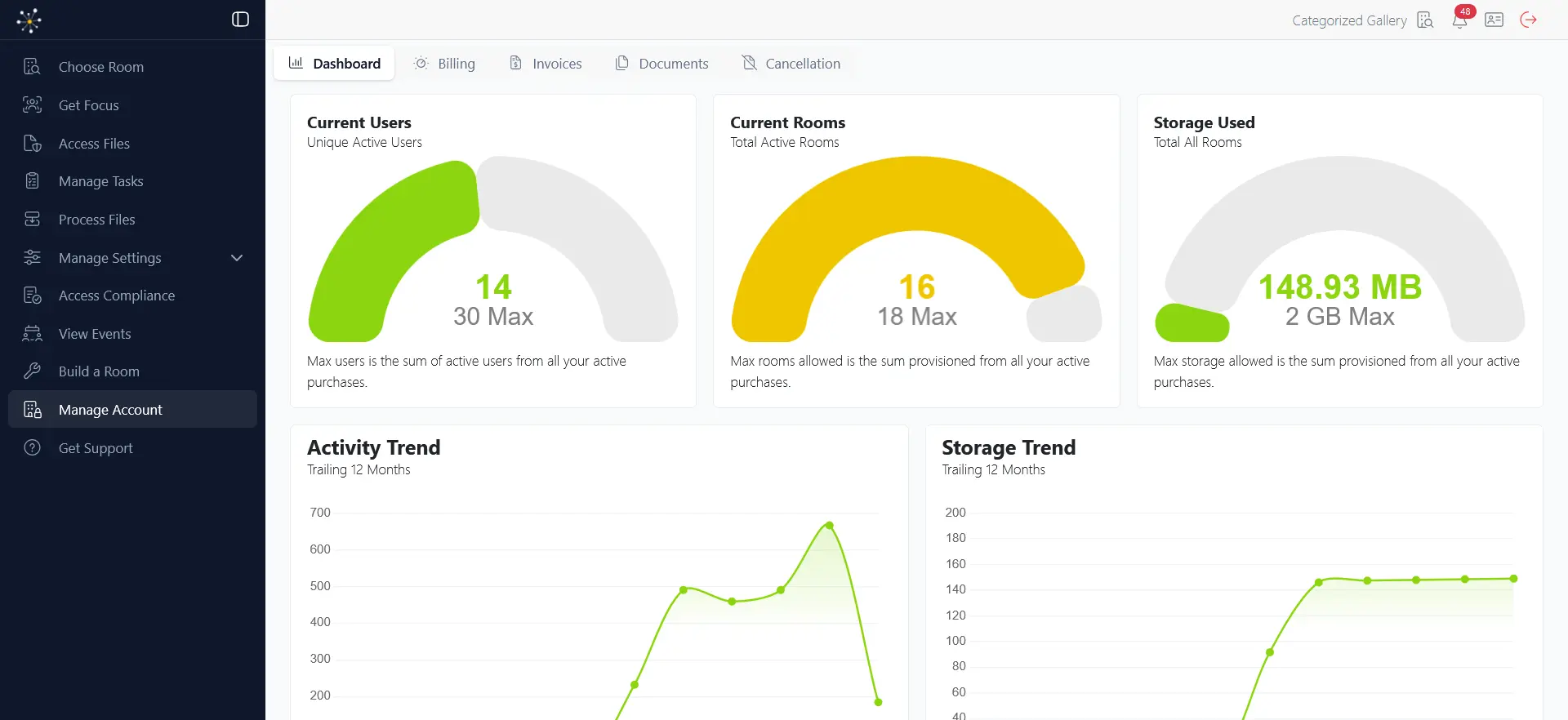Click the Build a Room wrench icon
The image size is (1568, 720).
tap(32, 371)
